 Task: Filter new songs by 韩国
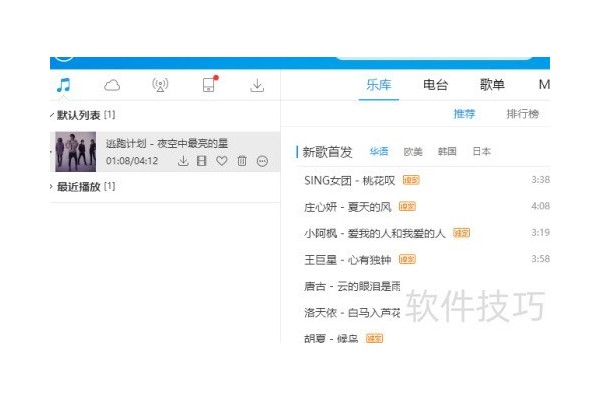447,152
